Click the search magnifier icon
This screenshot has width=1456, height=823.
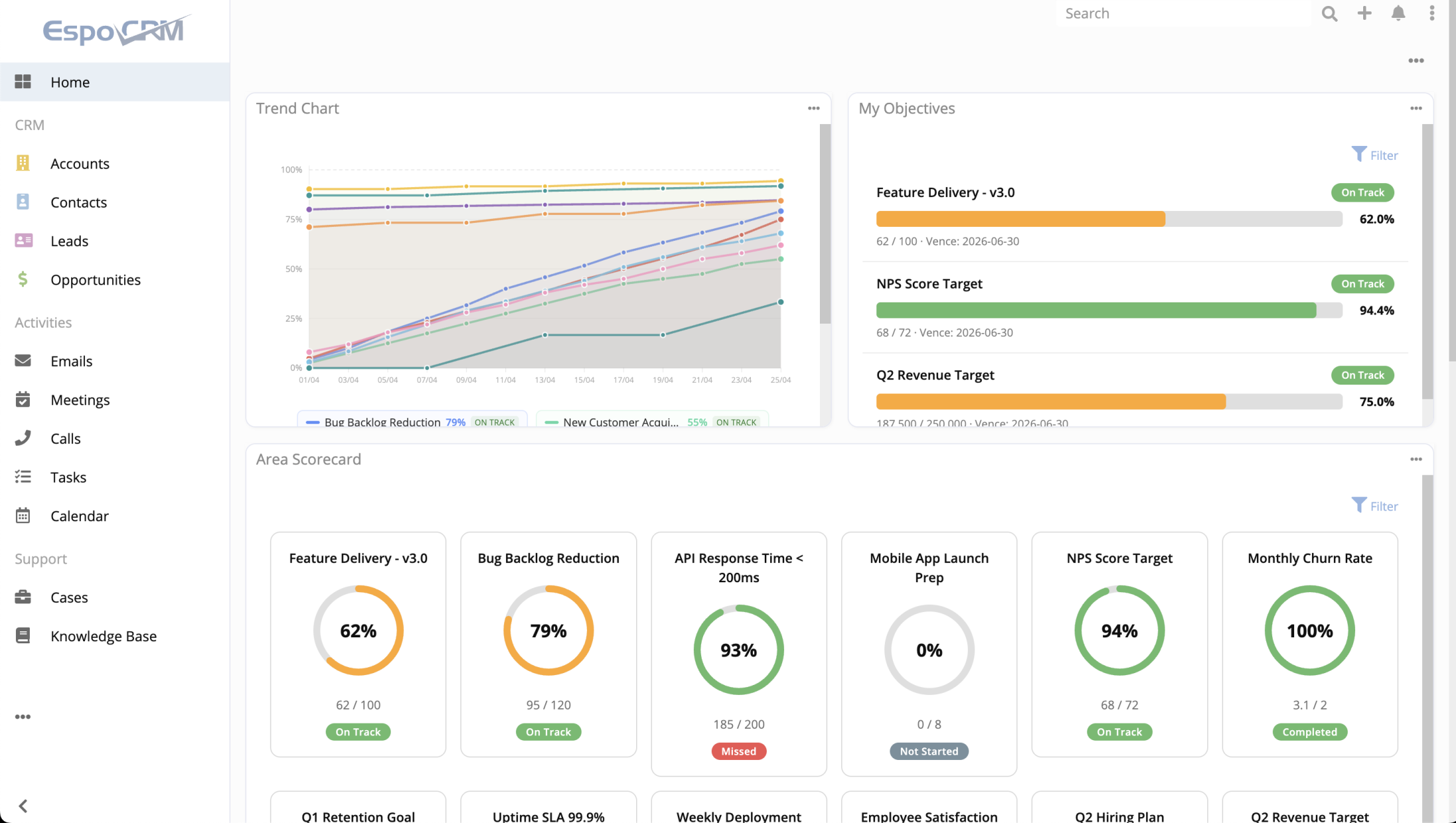click(x=1329, y=13)
